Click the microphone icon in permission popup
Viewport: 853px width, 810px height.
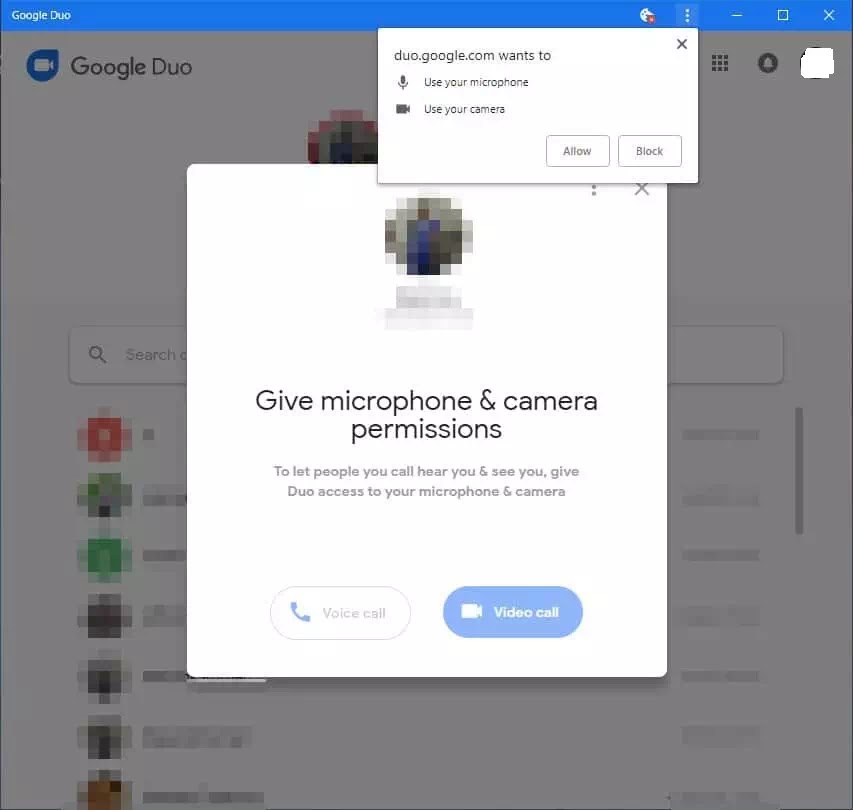click(403, 83)
